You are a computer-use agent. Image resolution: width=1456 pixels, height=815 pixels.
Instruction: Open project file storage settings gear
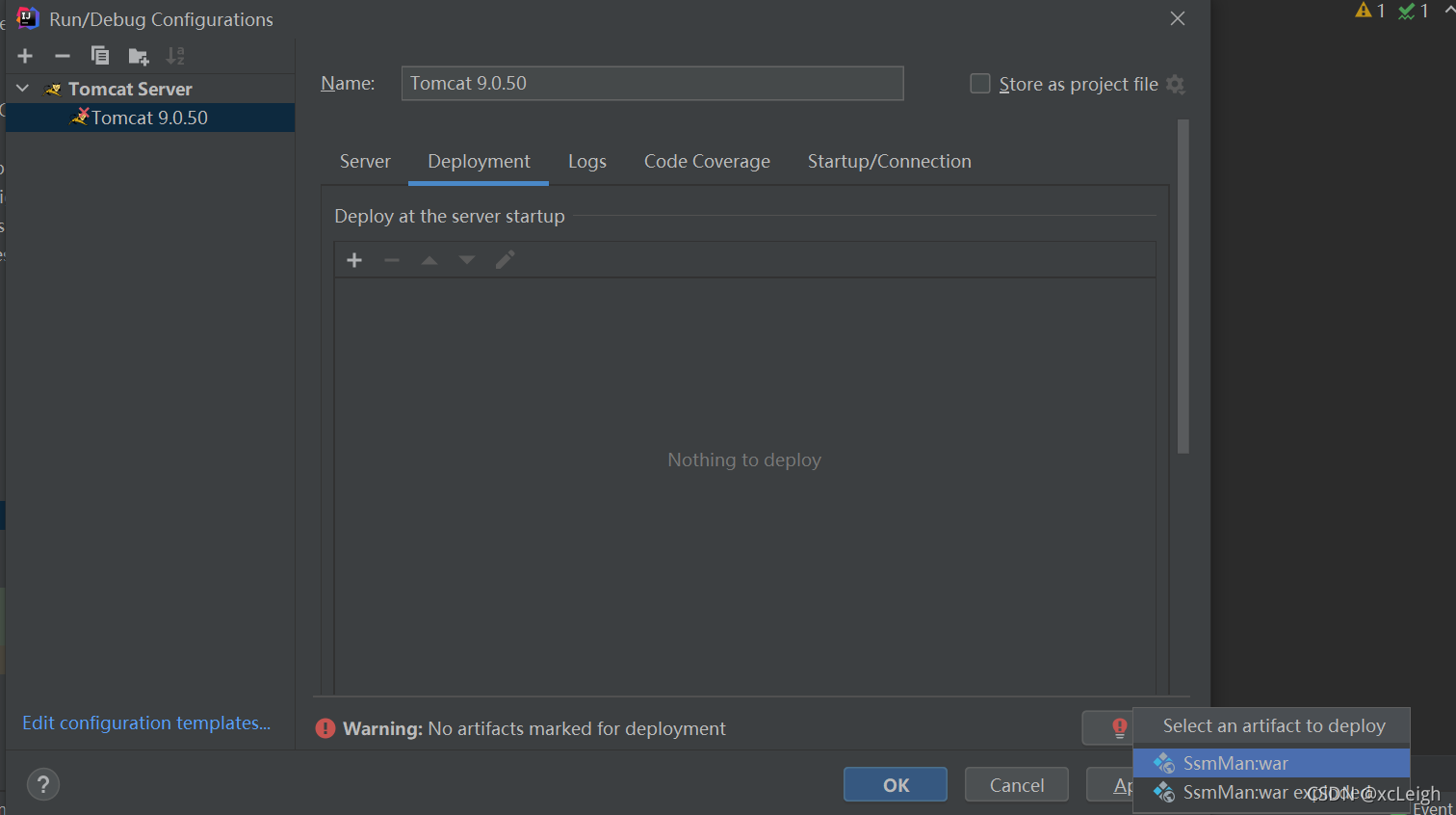[1175, 84]
